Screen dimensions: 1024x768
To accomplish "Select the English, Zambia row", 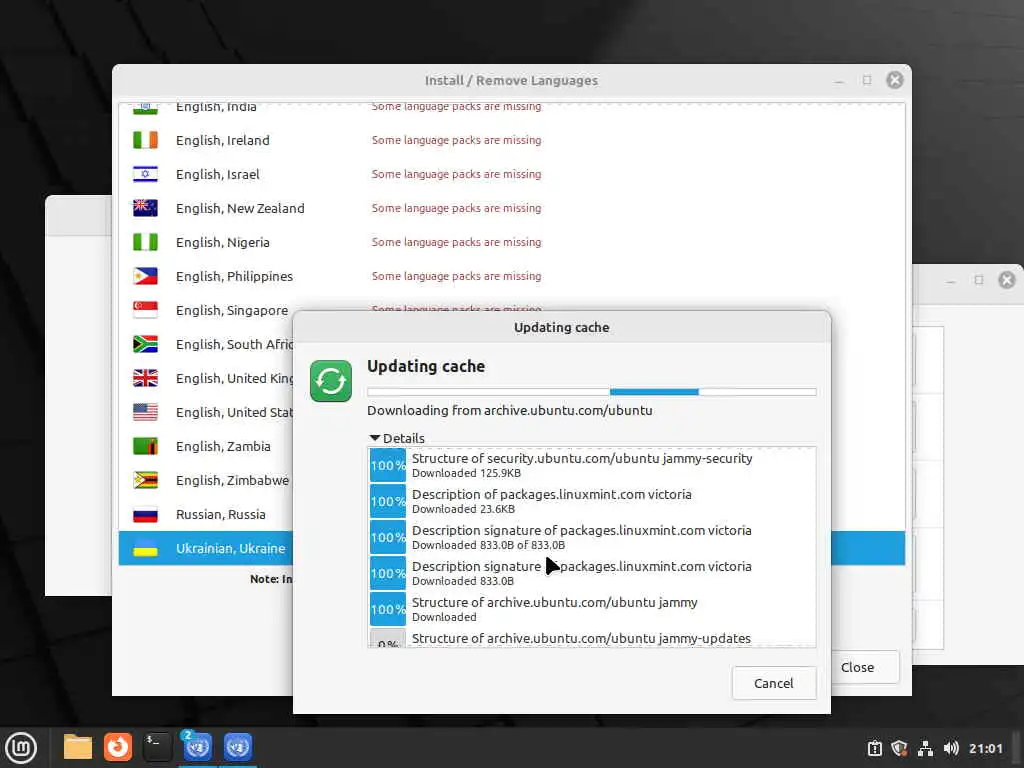I will pos(206,446).
